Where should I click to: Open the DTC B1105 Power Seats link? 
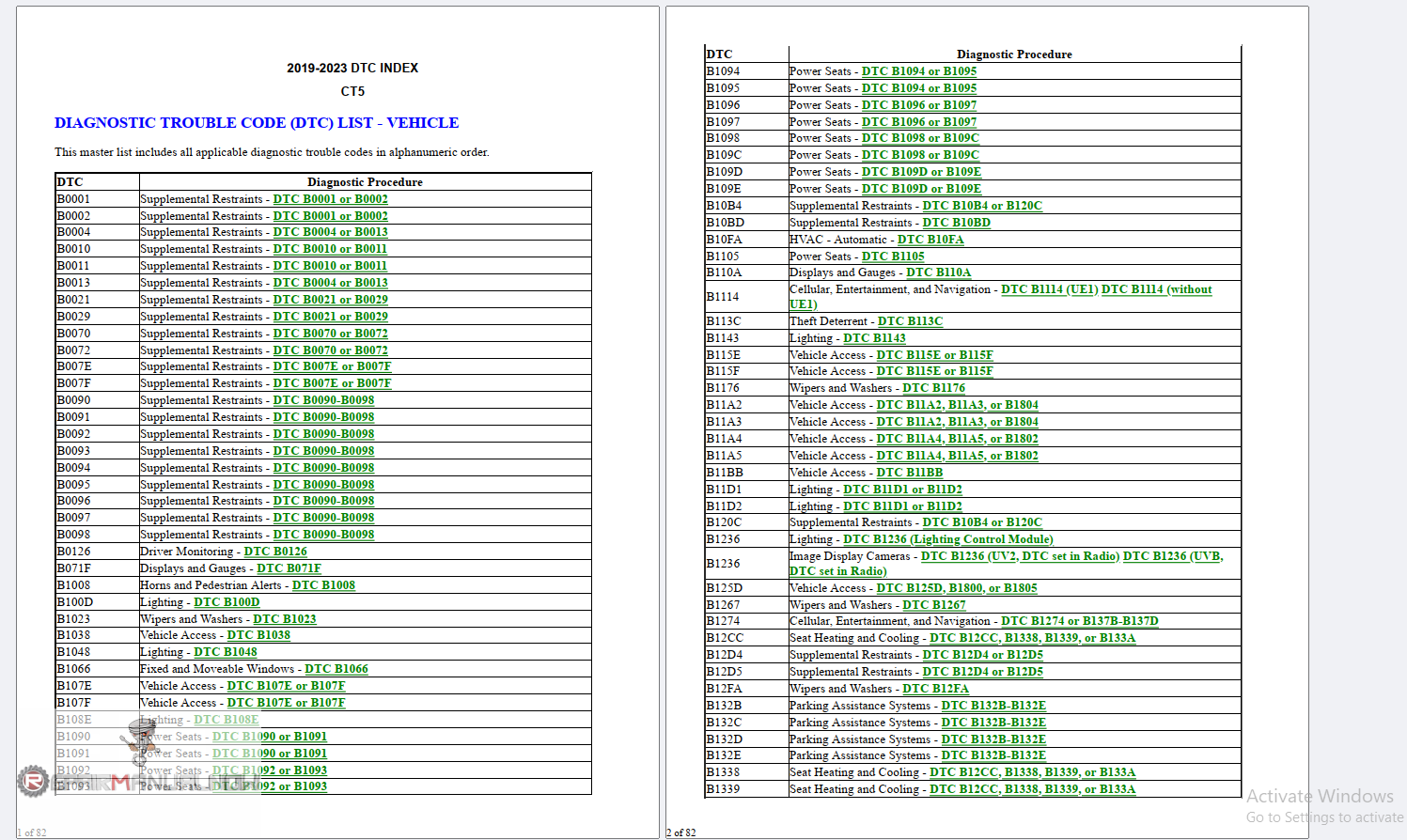coord(893,257)
